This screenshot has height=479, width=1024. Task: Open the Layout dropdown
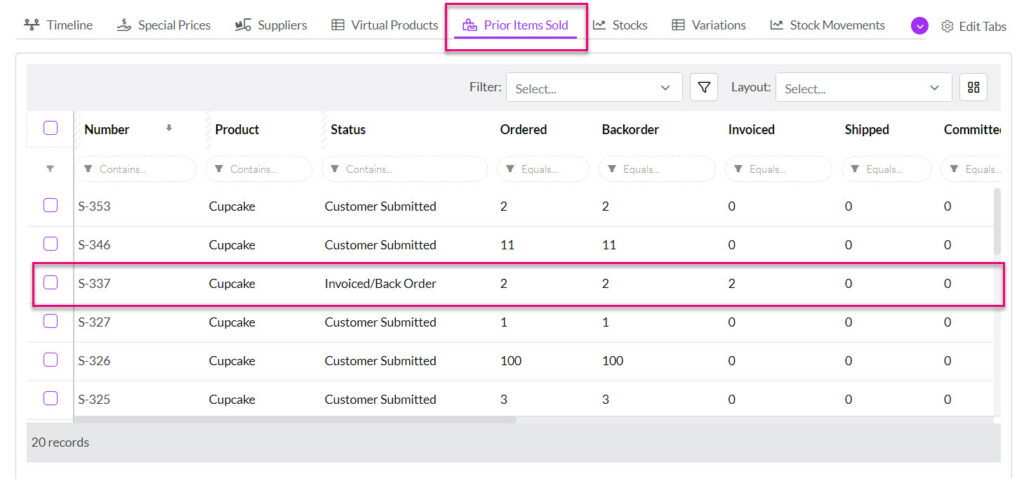(x=863, y=88)
